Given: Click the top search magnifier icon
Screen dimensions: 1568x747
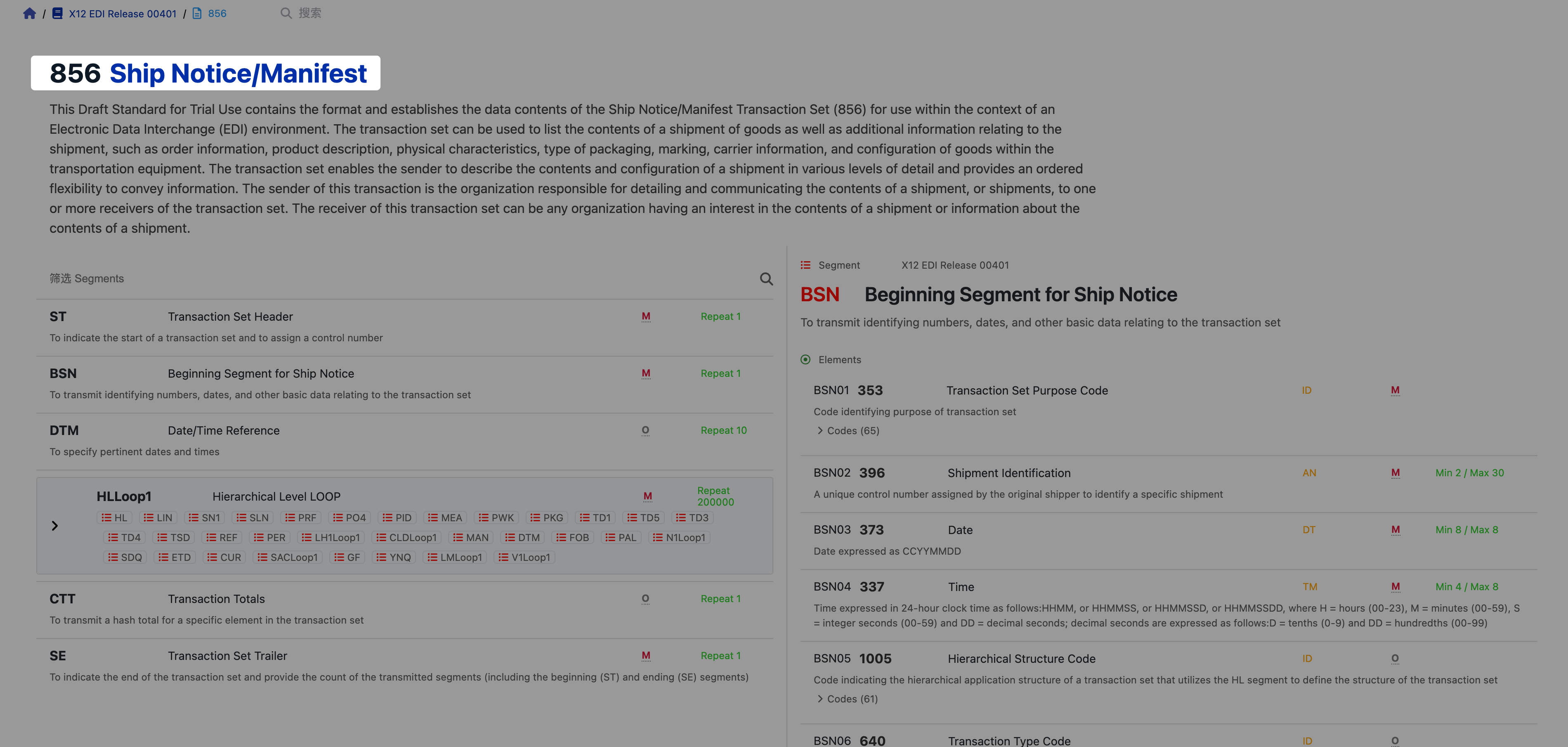Looking at the screenshot, I should pyautogui.click(x=286, y=13).
